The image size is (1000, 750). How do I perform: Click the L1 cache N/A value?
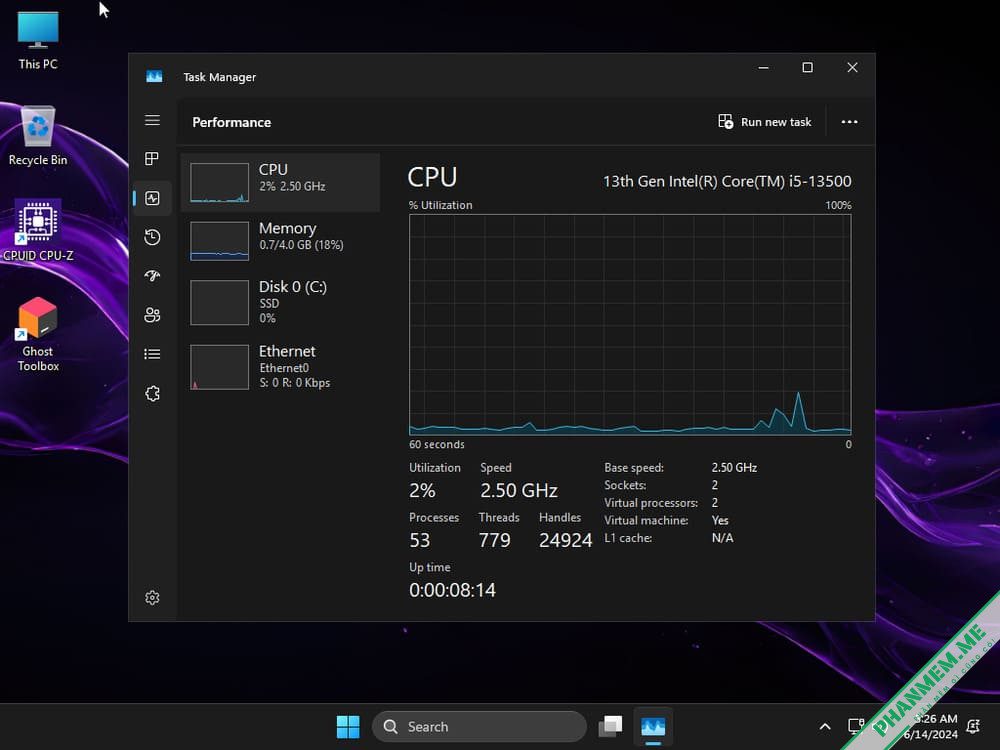pos(723,538)
